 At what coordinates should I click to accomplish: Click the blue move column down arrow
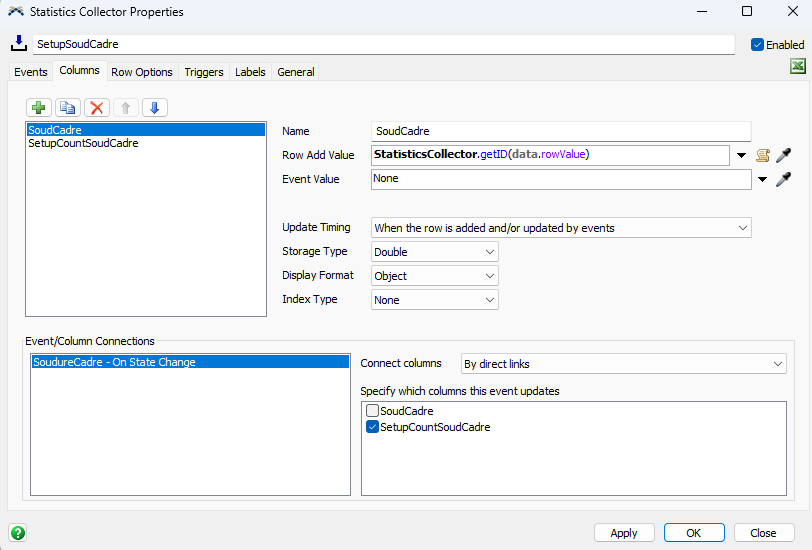tap(155, 108)
